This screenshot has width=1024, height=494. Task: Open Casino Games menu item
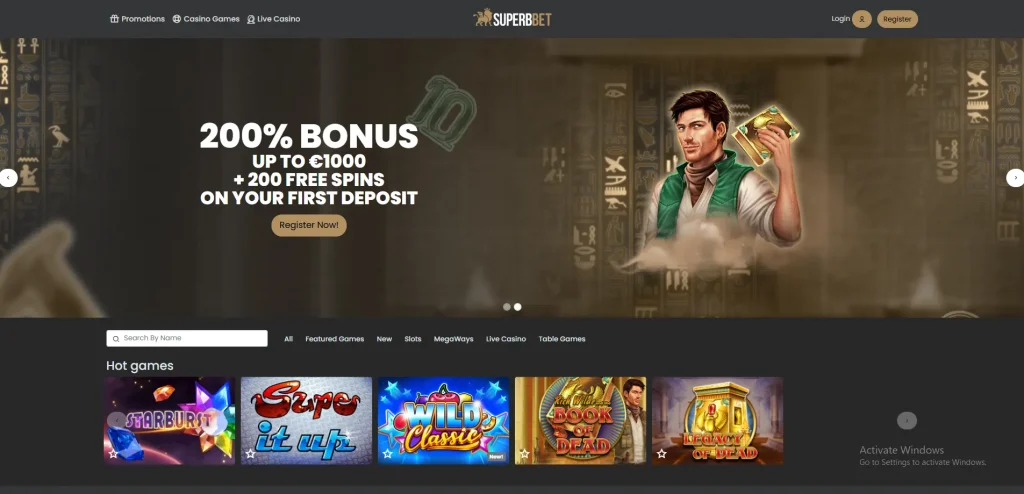[x=206, y=19]
